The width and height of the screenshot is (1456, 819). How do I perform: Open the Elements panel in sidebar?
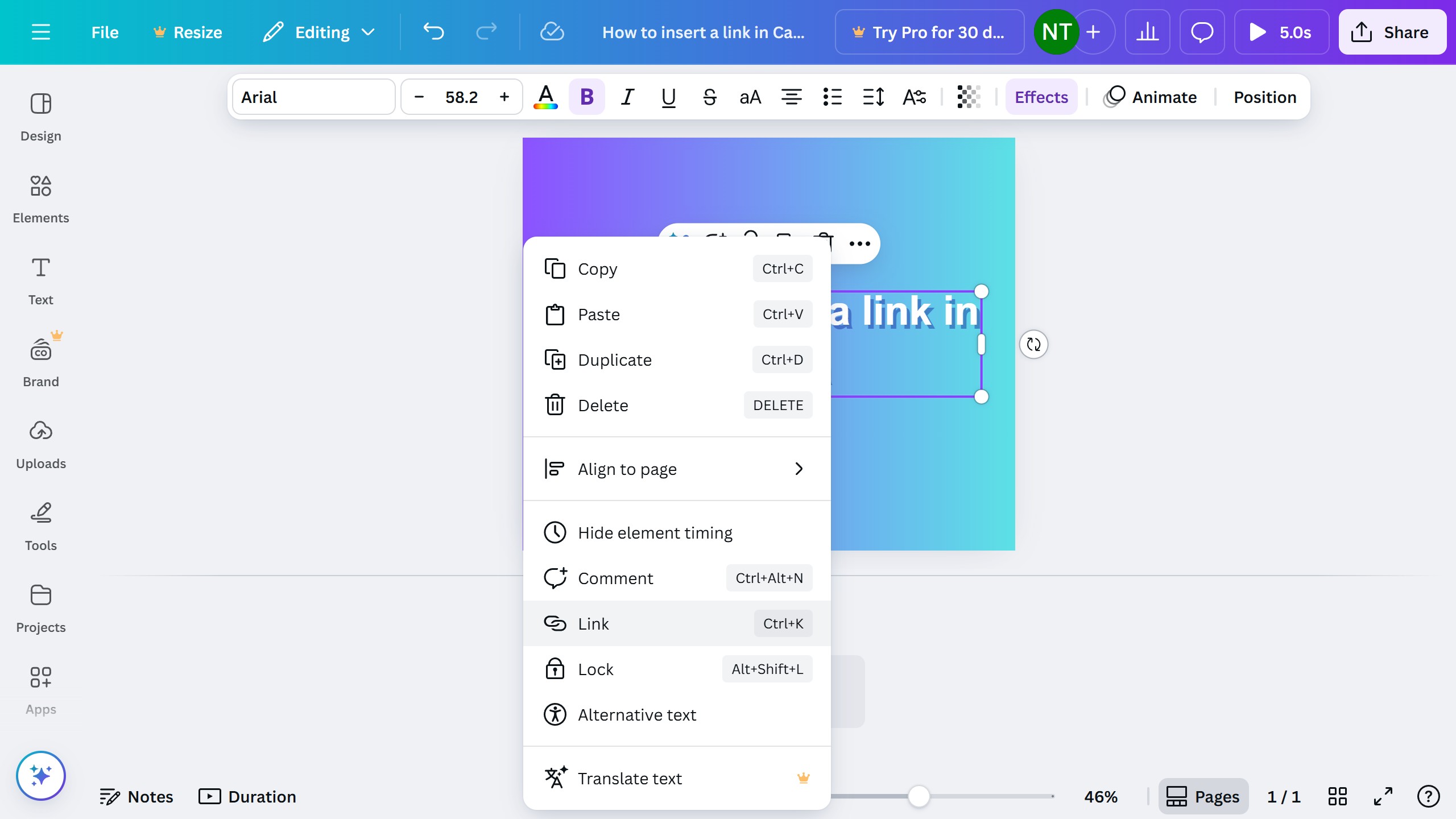[x=40, y=198]
